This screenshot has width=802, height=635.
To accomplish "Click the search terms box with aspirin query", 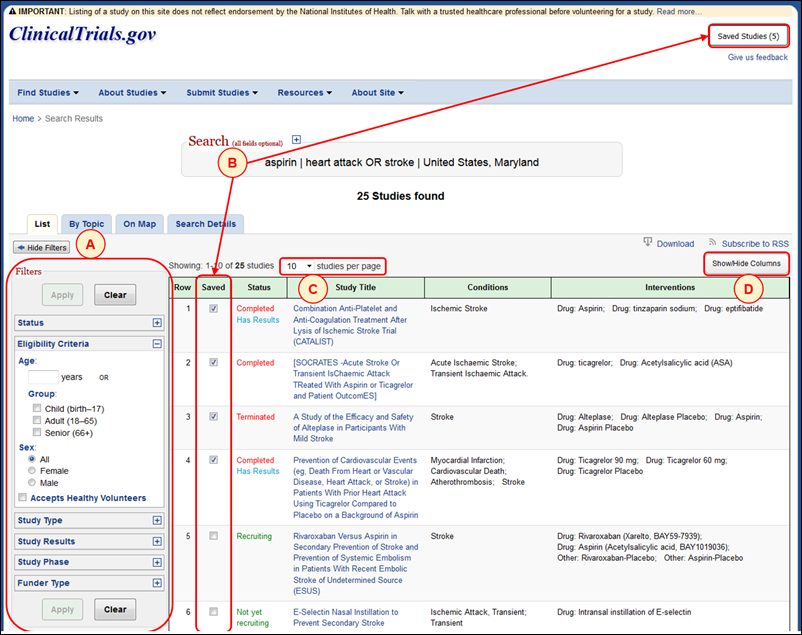I will (402, 160).
